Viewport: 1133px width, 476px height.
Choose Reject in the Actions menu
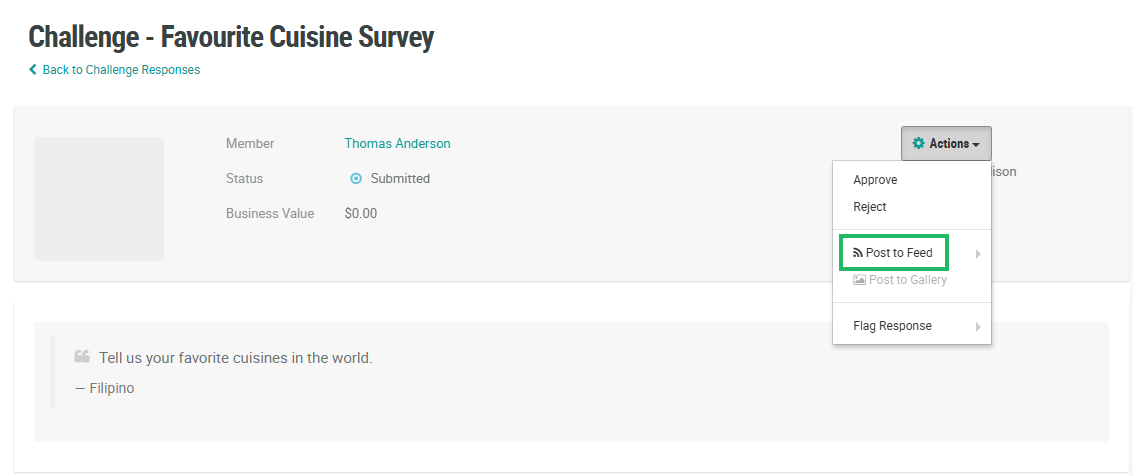[x=870, y=207]
